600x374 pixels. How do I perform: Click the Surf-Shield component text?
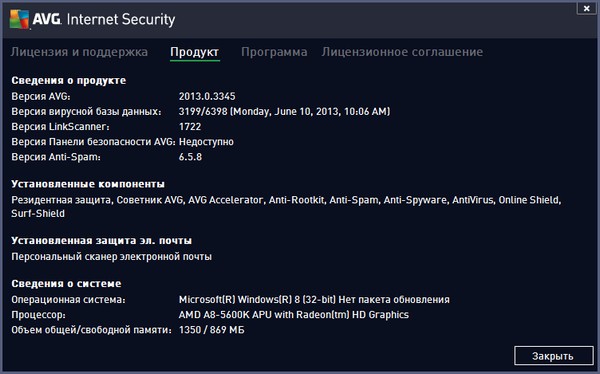(x=38, y=214)
